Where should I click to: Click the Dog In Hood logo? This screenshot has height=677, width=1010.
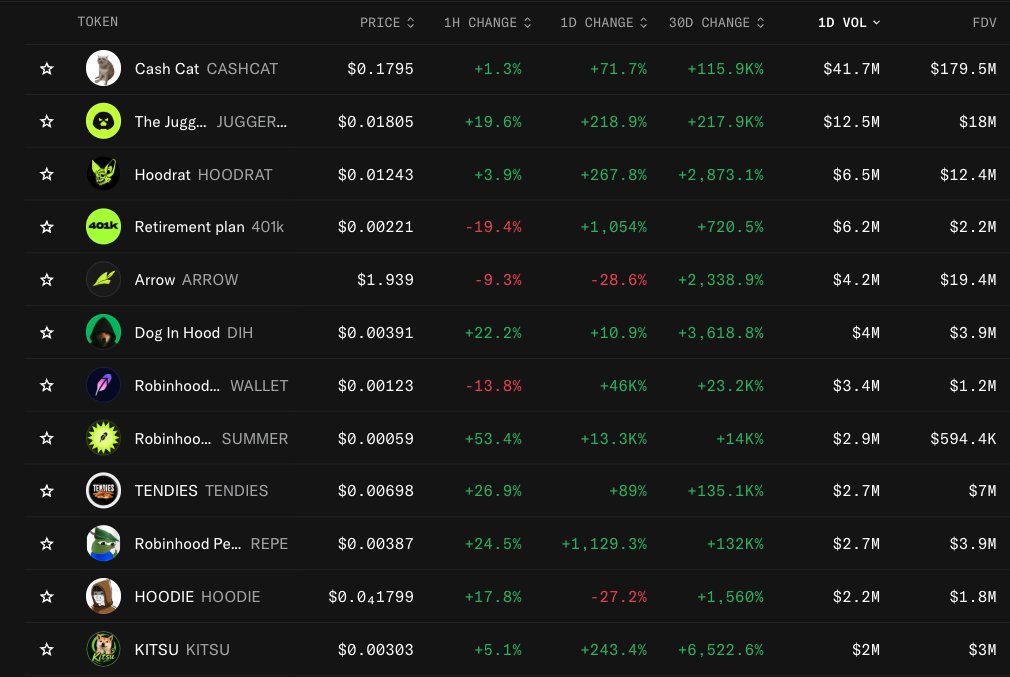[x=103, y=332]
